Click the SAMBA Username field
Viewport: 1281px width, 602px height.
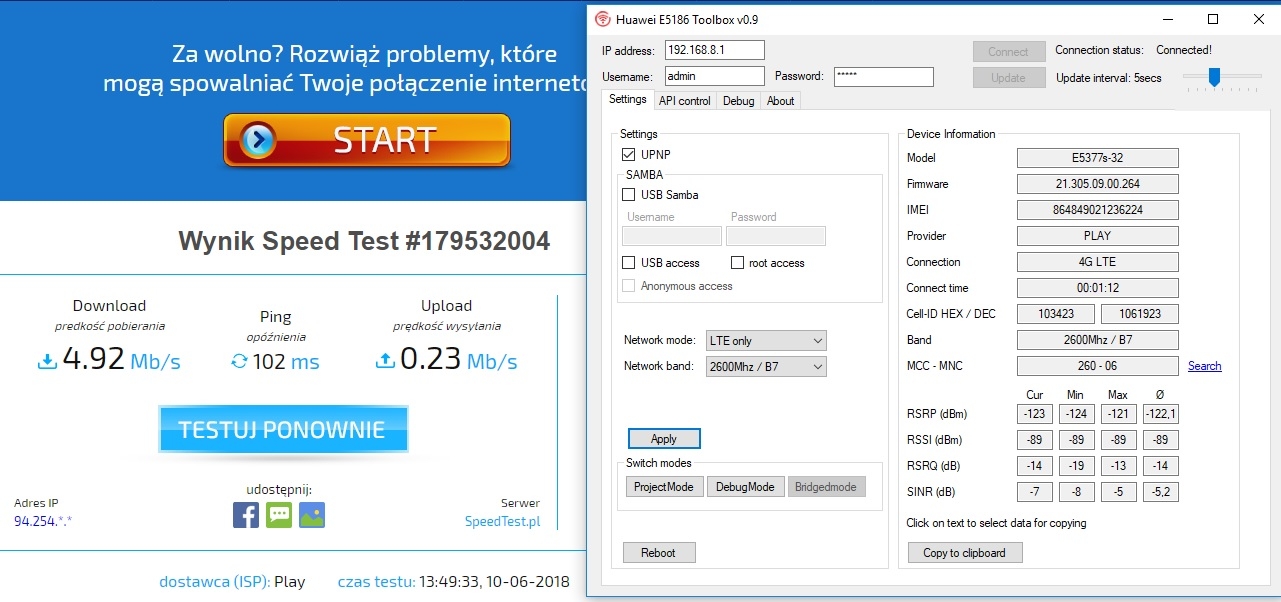[x=672, y=236]
